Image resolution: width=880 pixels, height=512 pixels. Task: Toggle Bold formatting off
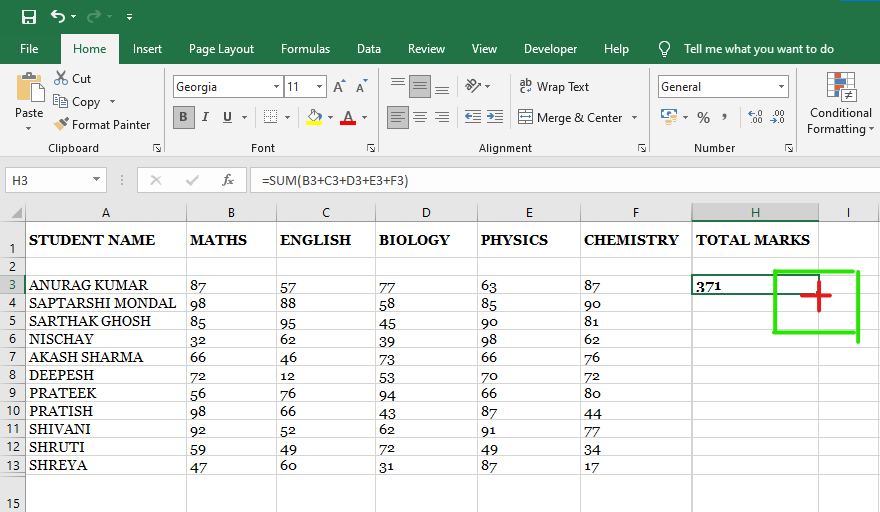(183, 118)
